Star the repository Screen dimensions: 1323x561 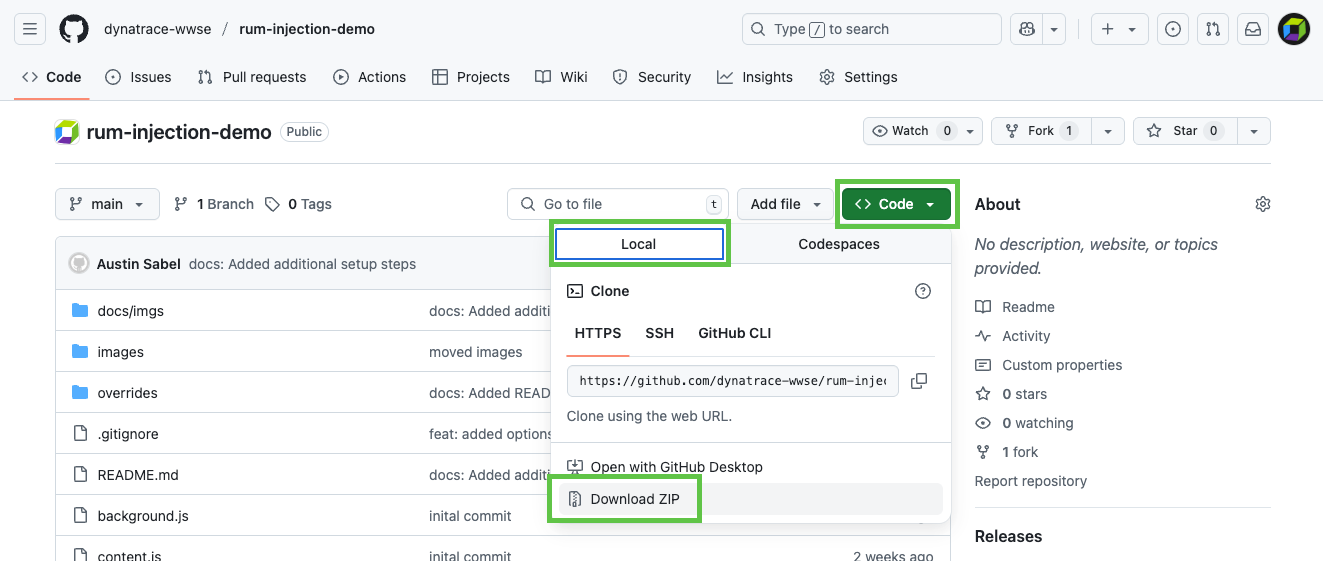(1185, 131)
